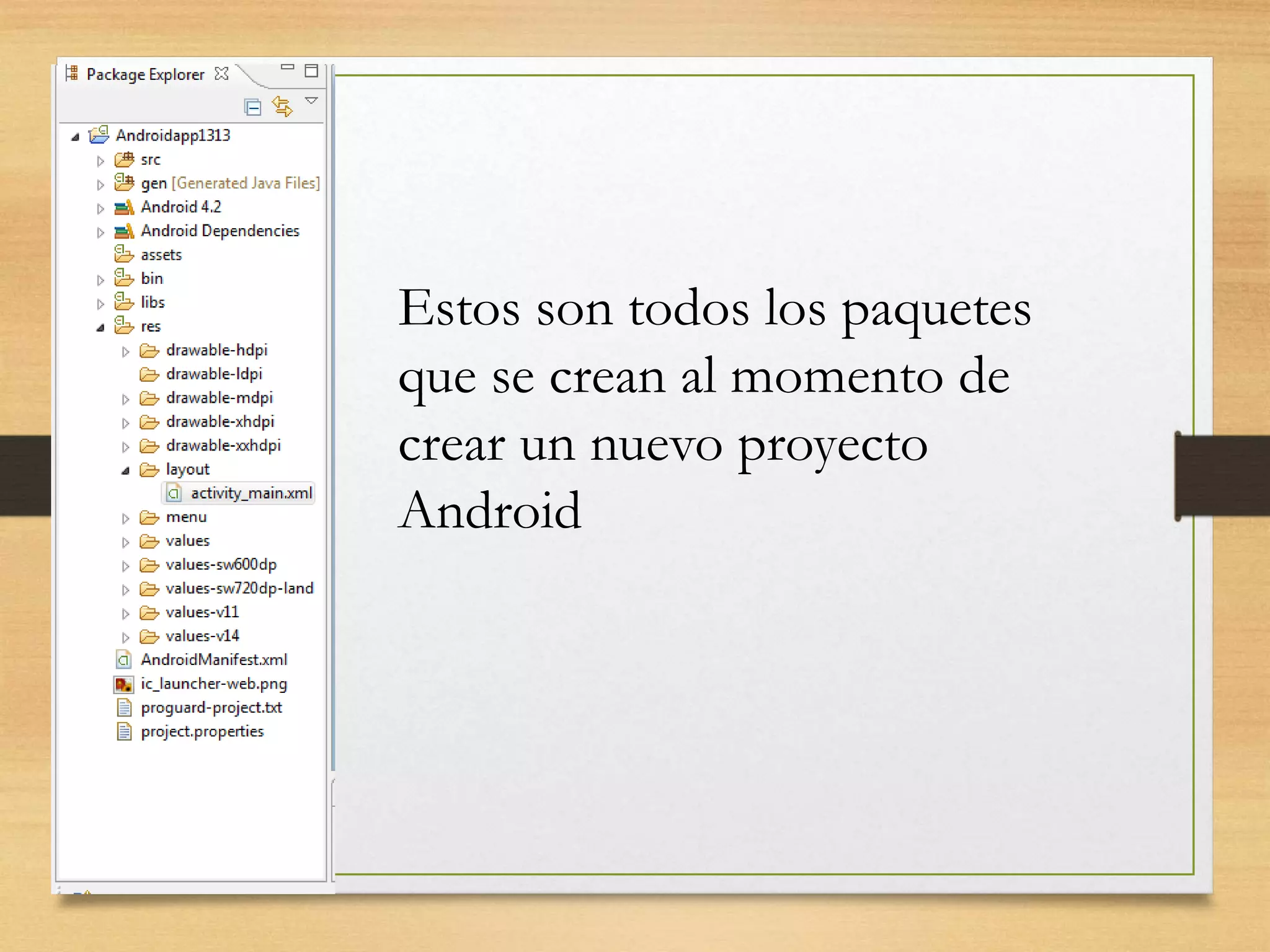Click the assets folder icon
The height and width of the screenshot is (952, 1270).
click(x=124, y=253)
